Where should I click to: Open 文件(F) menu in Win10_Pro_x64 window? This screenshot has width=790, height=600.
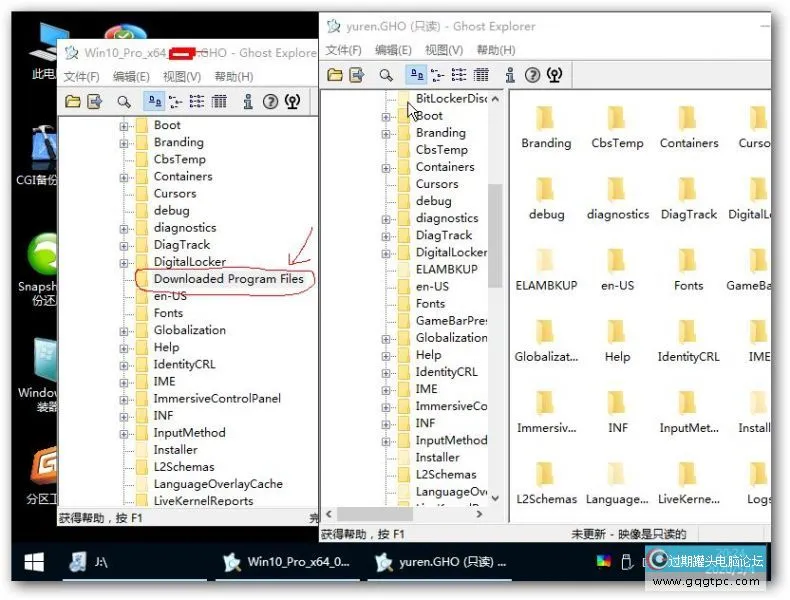[82, 77]
